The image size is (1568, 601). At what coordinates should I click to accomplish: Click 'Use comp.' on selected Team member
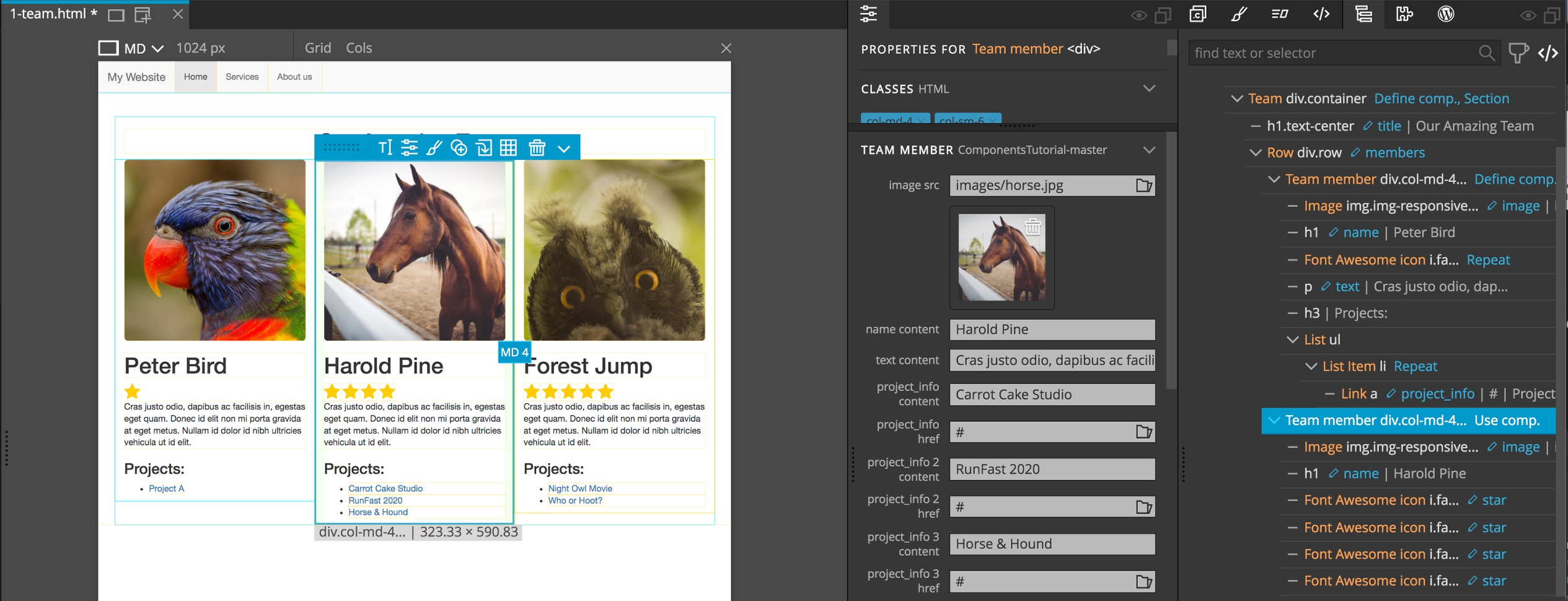(1507, 420)
